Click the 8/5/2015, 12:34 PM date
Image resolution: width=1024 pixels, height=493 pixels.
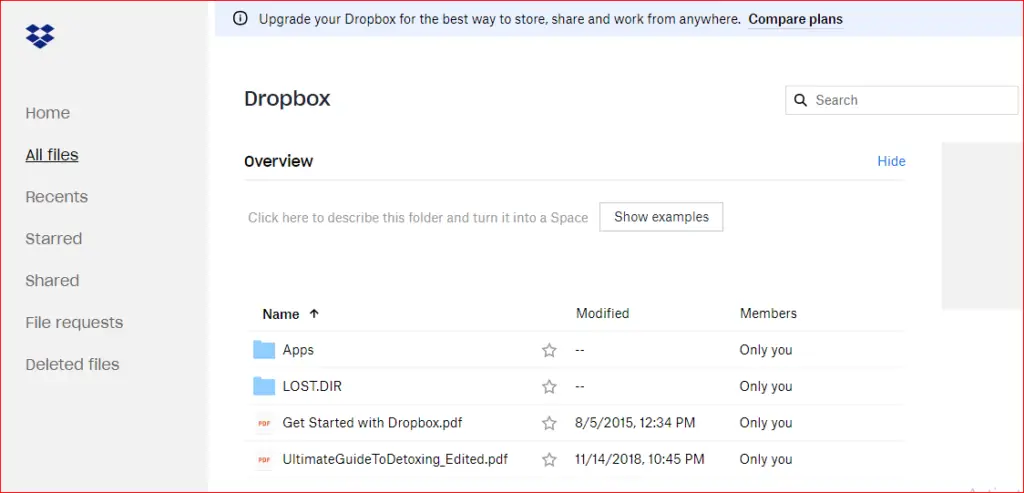635,423
